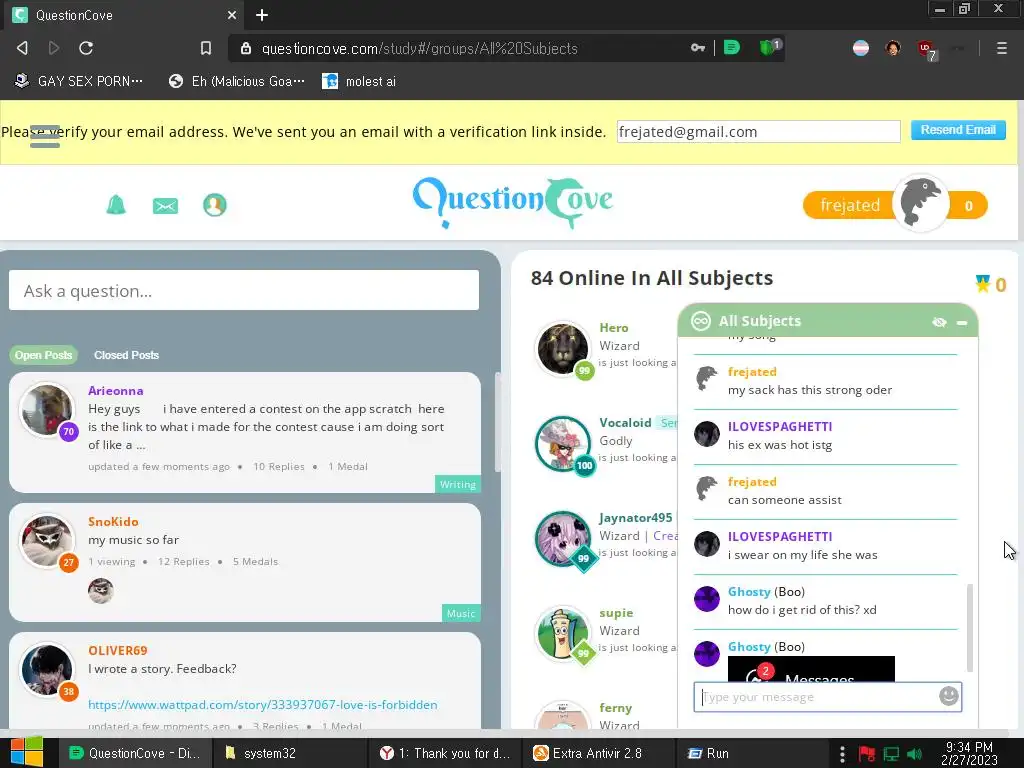The width and height of the screenshot is (1024, 768).
Task: Click the Music subject tag
Action: pos(461,613)
